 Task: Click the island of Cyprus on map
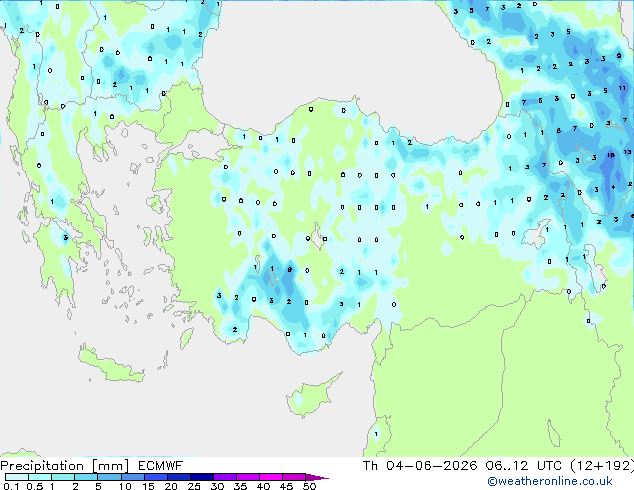pos(311,397)
